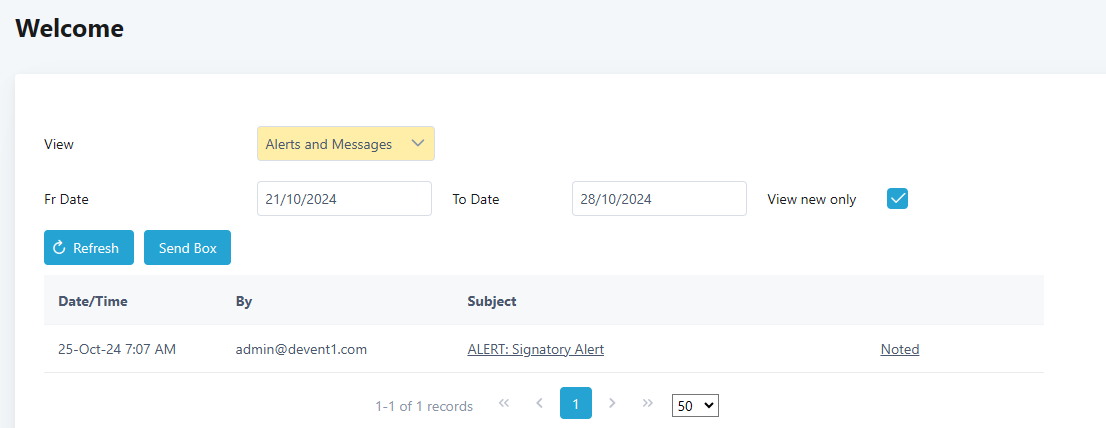
Task: Go to next page of records
Action: pyautogui.click(x=612, y=403)
